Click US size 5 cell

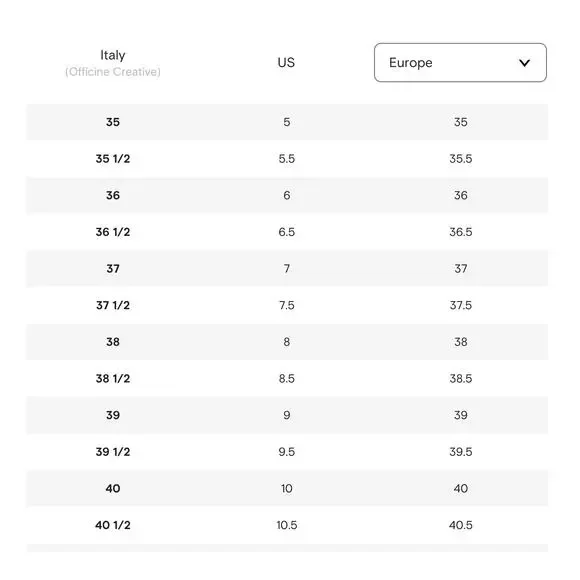287,122
